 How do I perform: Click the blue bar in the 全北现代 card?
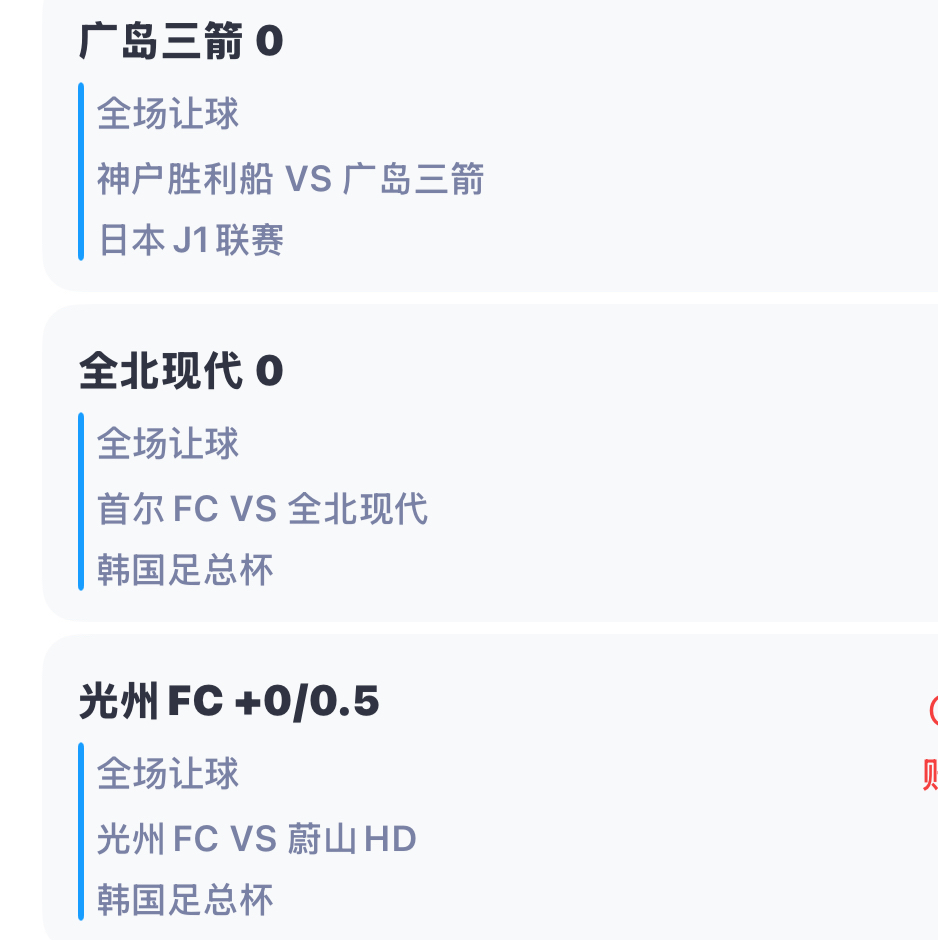point(81,501)
